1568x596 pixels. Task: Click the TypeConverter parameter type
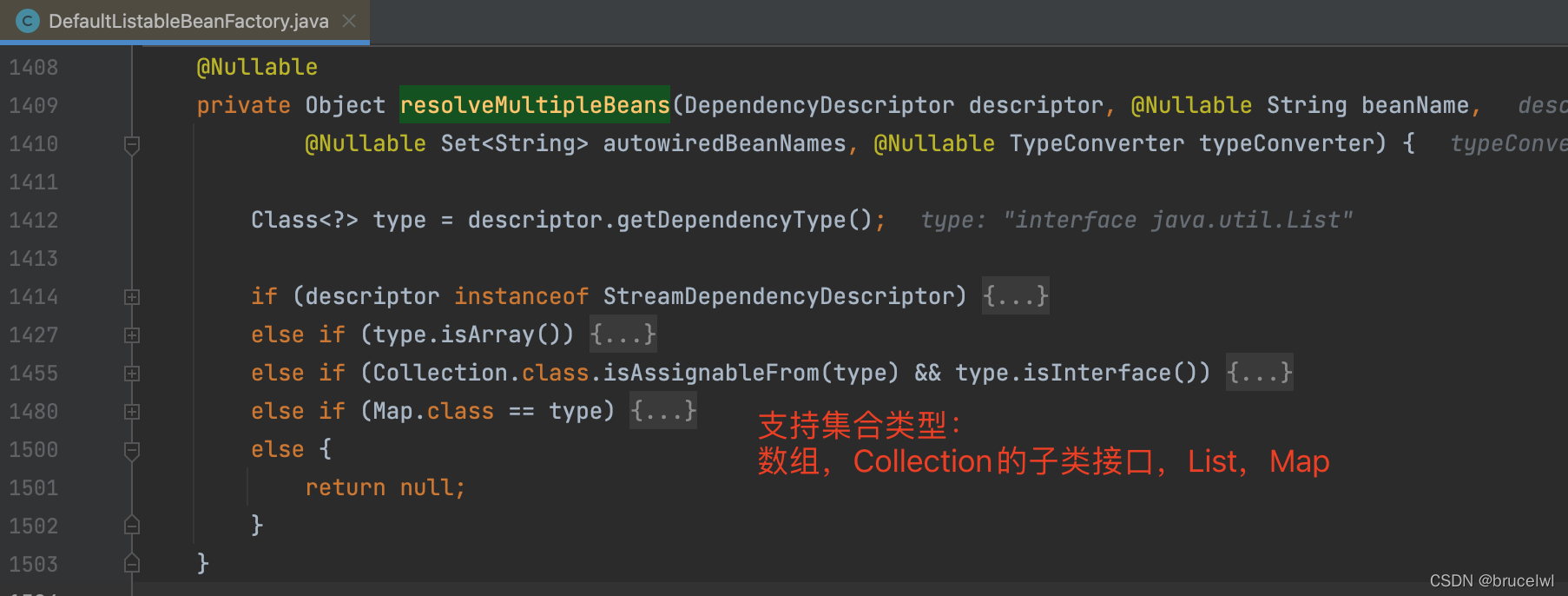[1097, 143]
